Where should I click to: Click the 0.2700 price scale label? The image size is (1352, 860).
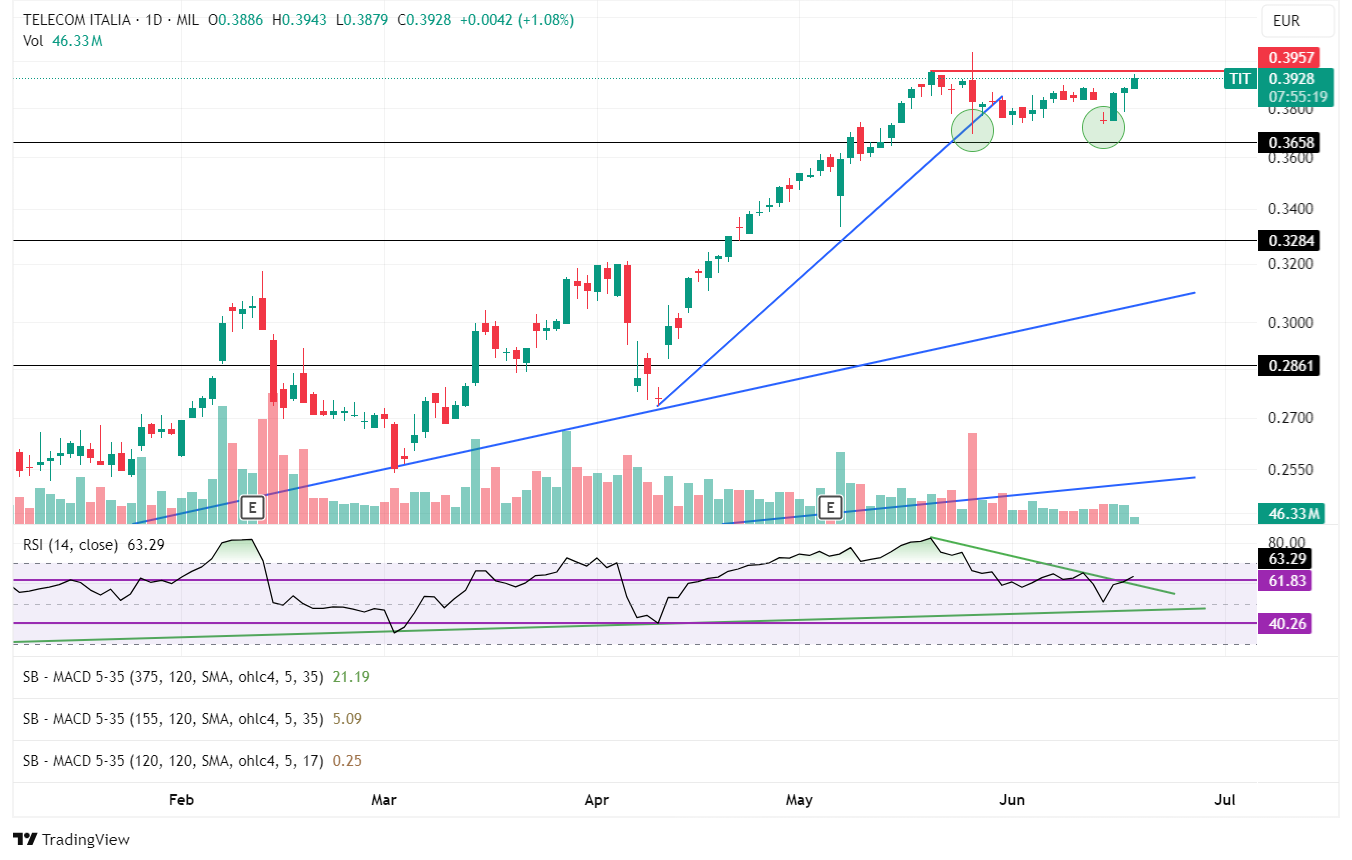(x=1290, y=417)
